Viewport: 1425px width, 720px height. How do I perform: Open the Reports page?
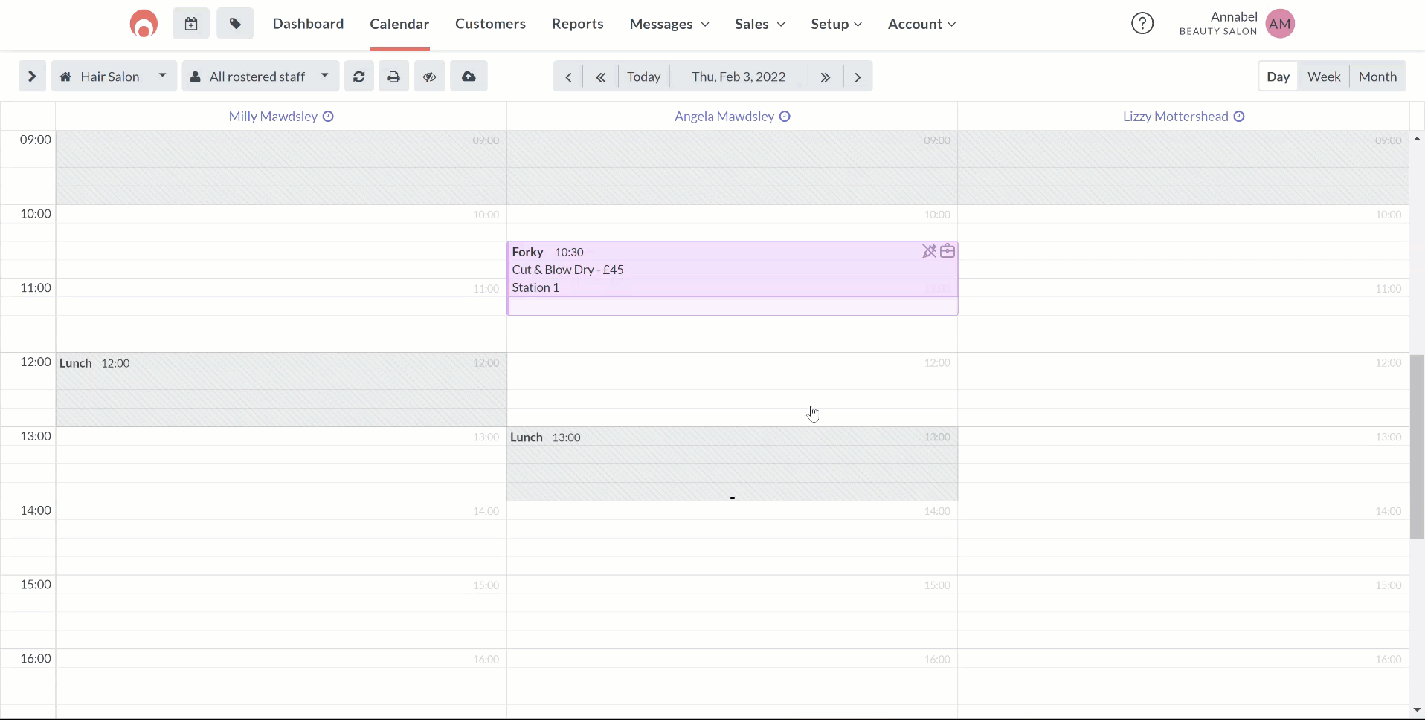577,24
